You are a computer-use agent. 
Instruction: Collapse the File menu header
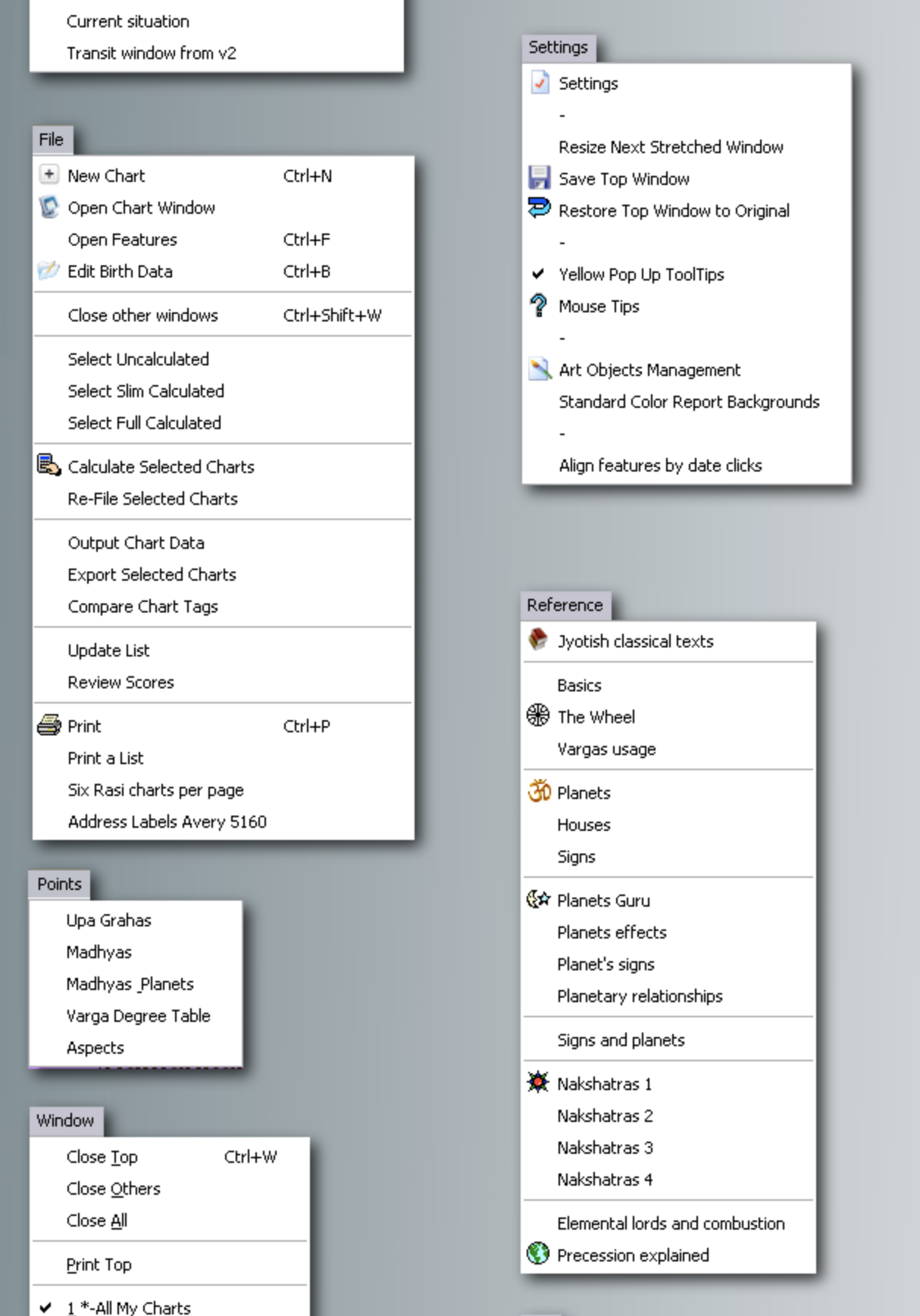(52, 139)
